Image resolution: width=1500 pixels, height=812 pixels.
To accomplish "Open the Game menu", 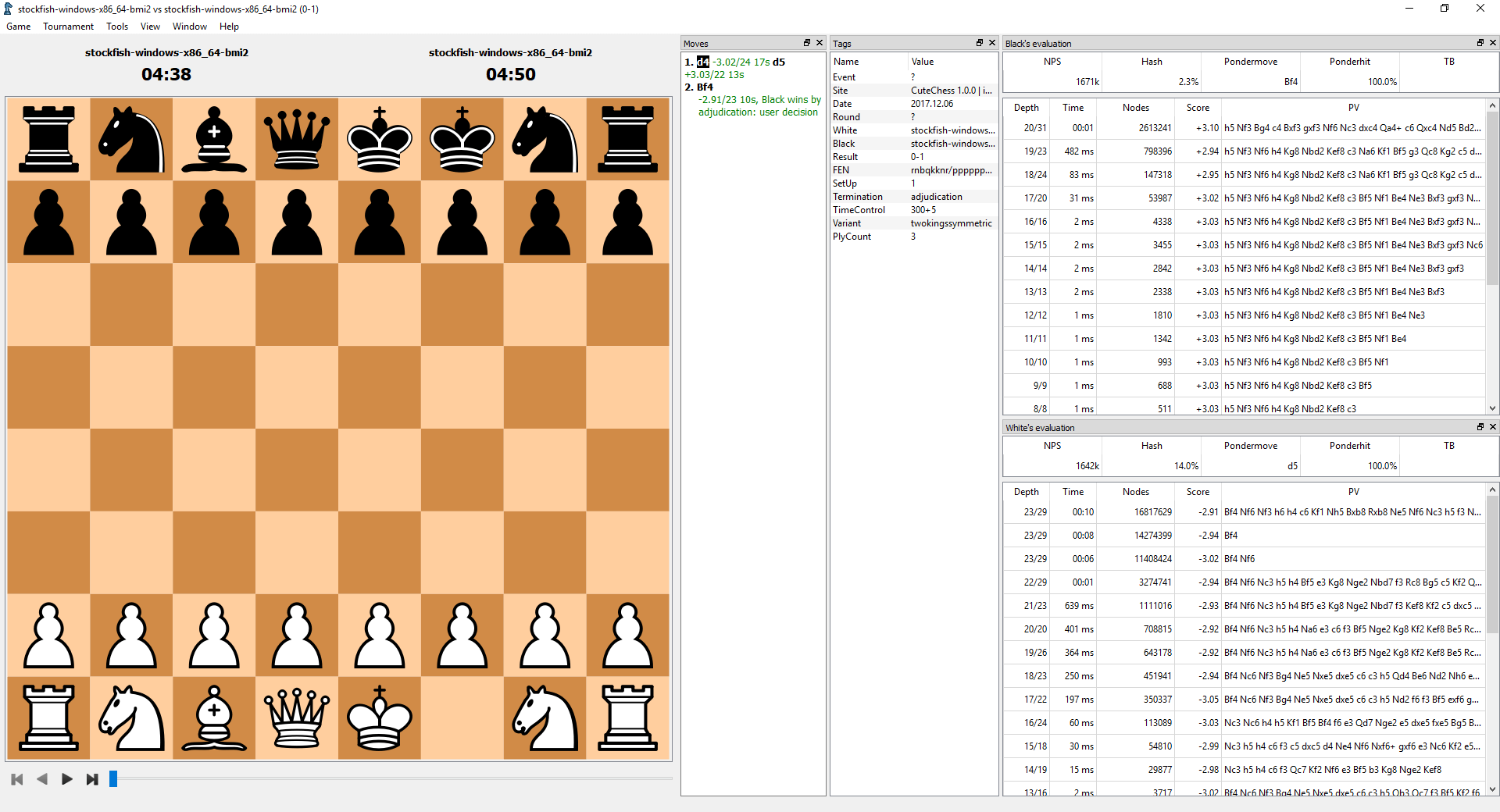I will pyautogui.click(x=19, y=27).
